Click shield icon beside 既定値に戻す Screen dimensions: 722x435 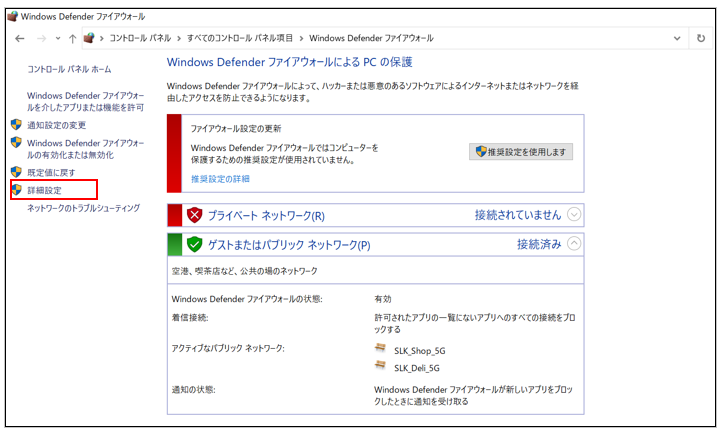[16, 172]
